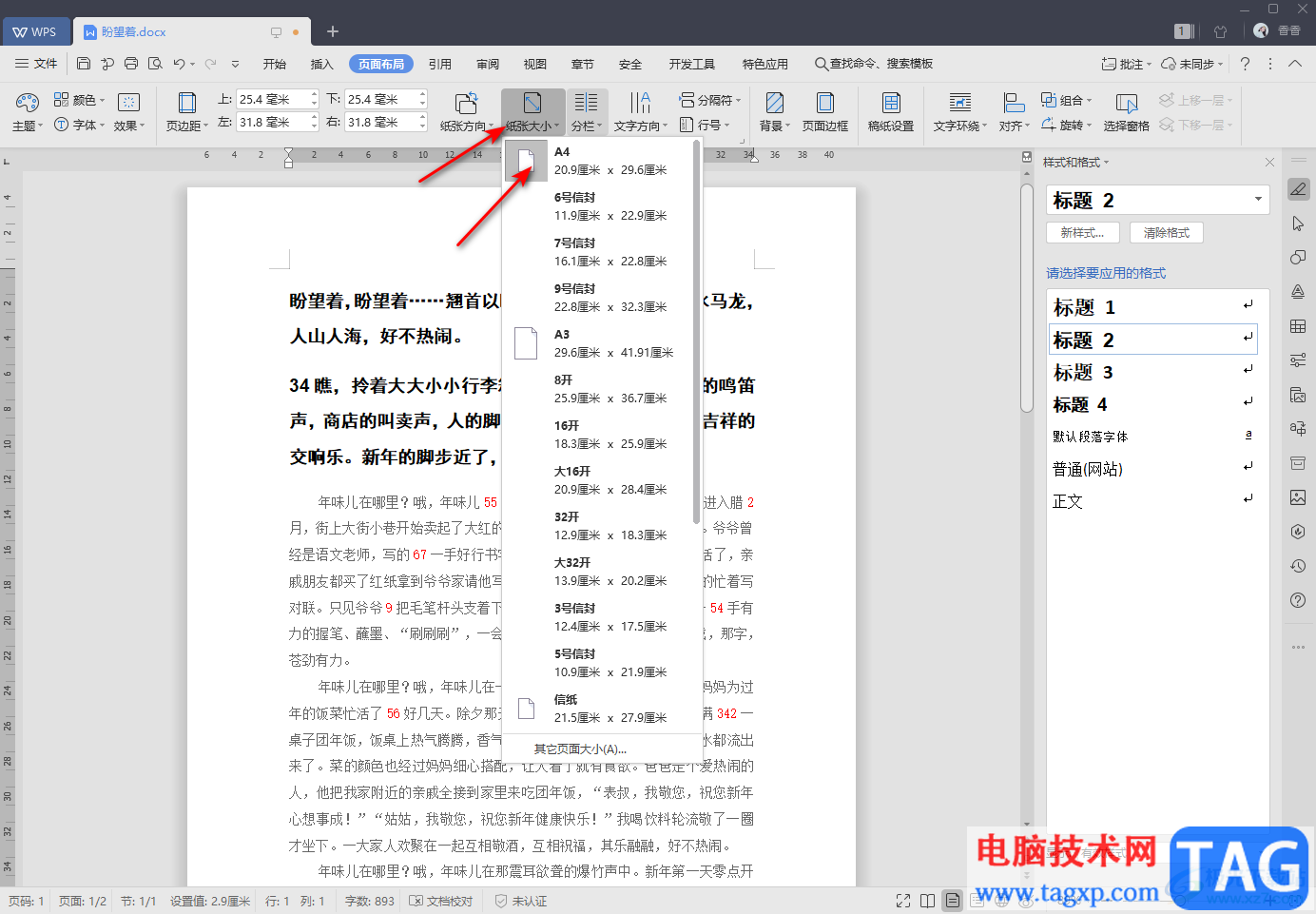Open text wrapping (文字环绕) options
This screenshot has width=1316, height=914.
960,111
